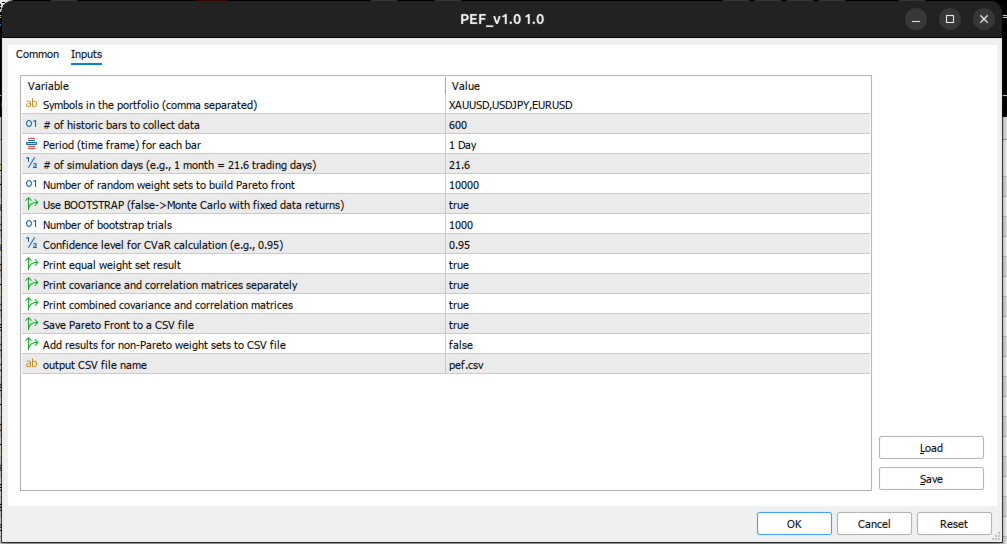This screenshot has height=544, width=1007.
Task: Click the fraction icon beside Confidence level for CVaR
Action: [x=31, y=244]
